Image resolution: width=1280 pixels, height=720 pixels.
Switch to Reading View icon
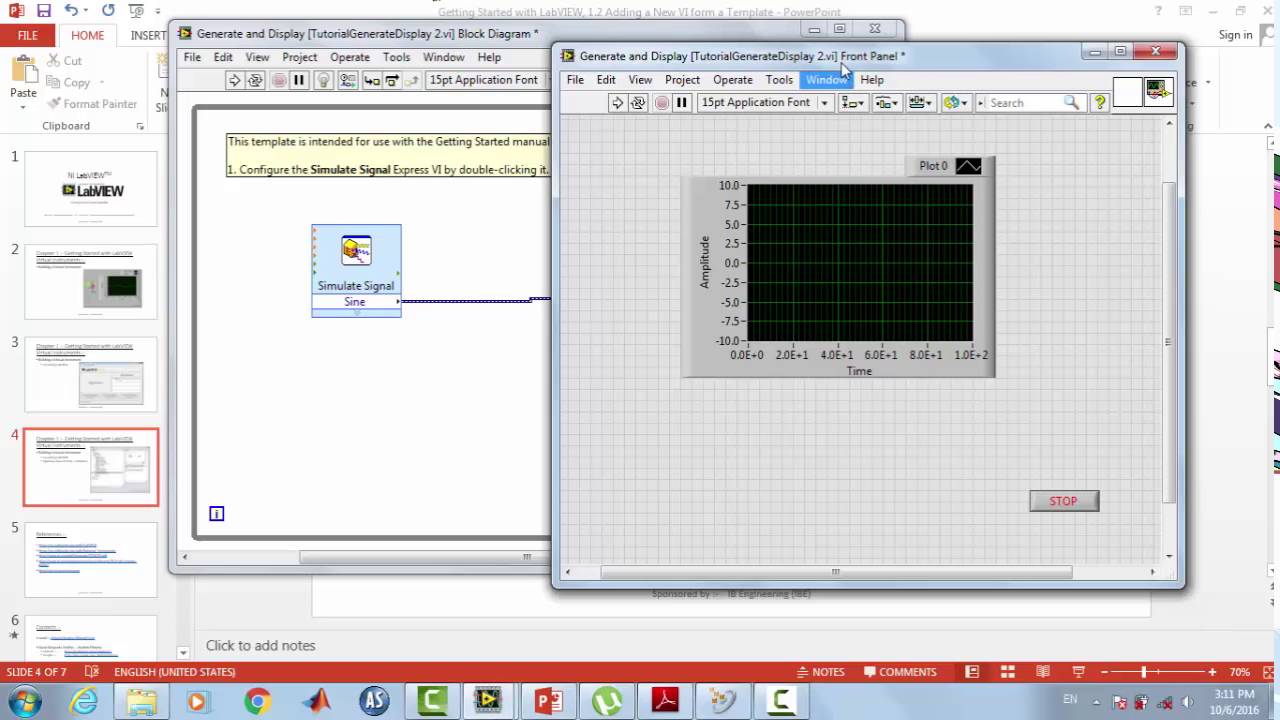pyautogui.click(x=1043, y=672)
